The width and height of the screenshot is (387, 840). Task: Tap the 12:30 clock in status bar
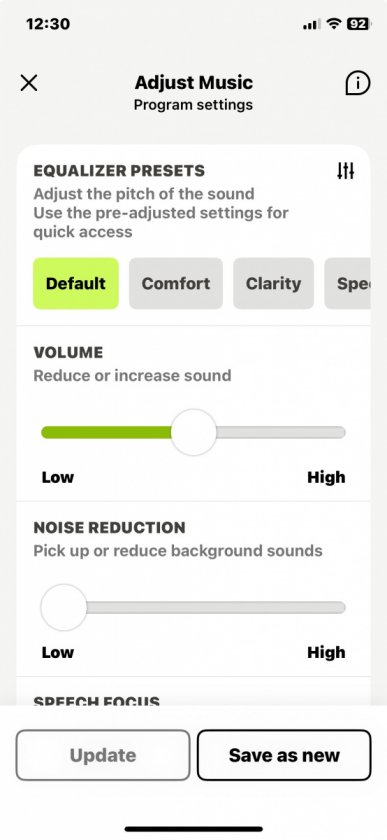pos(47,24)
